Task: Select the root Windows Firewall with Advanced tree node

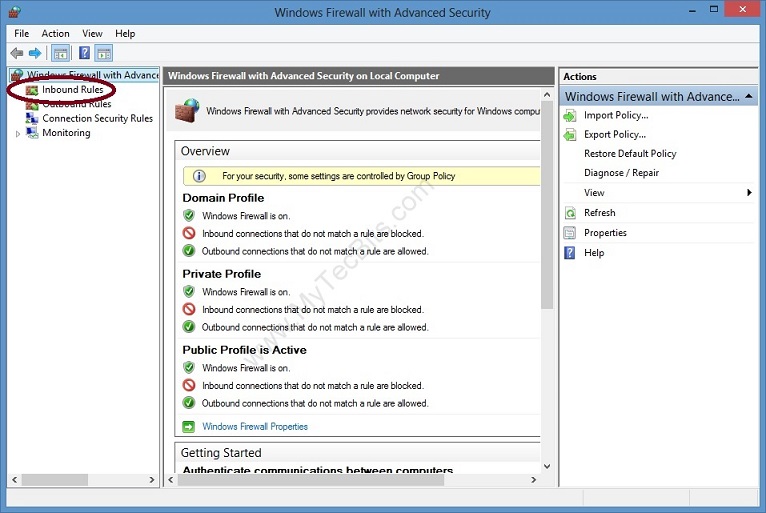Action: pos(93,75)
